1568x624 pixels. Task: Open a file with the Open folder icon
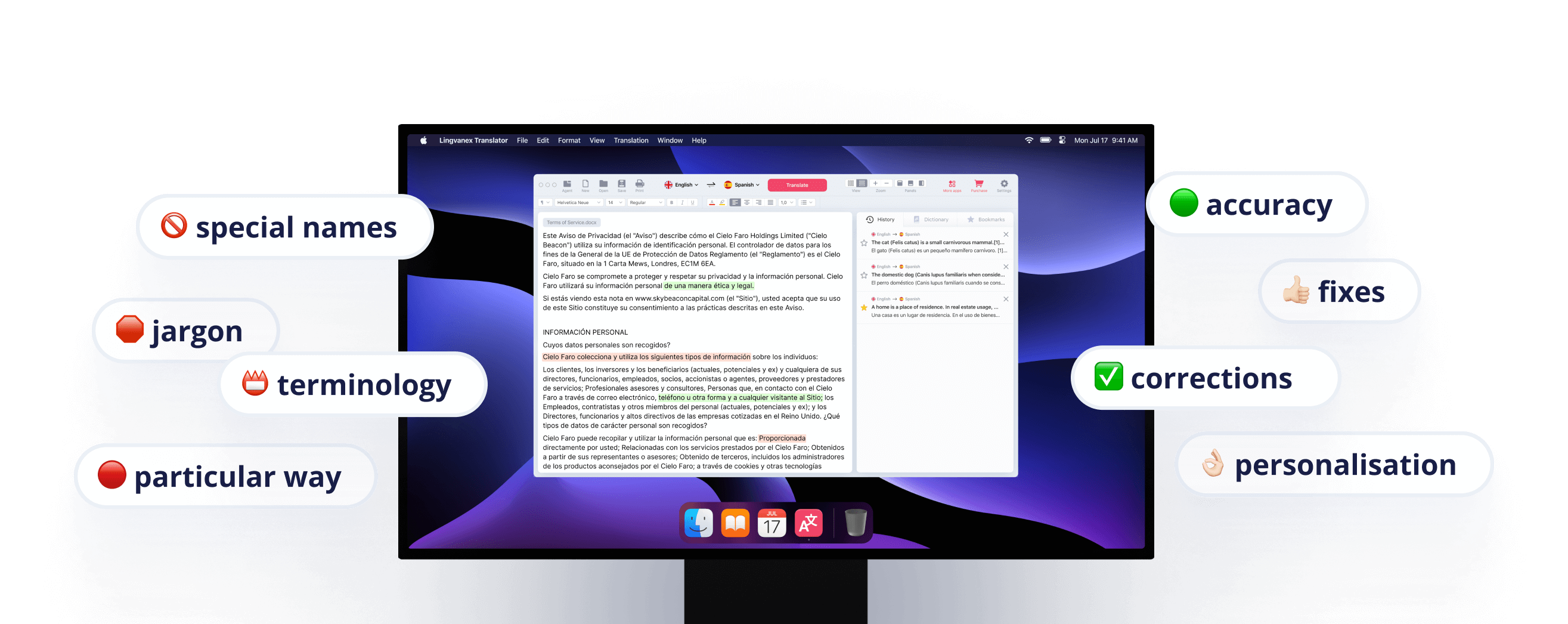coord(603,184)
